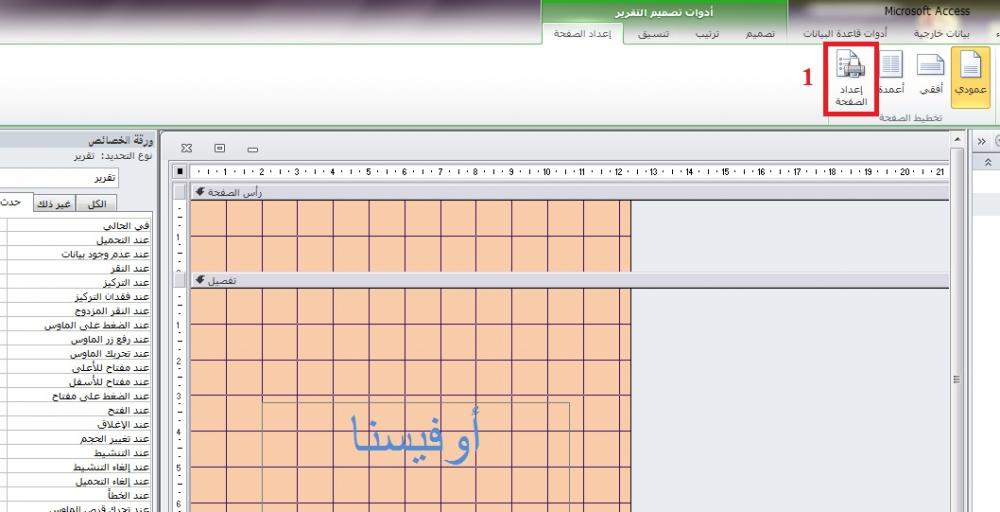Select عمودي portrait orientation

coord(969,76)
